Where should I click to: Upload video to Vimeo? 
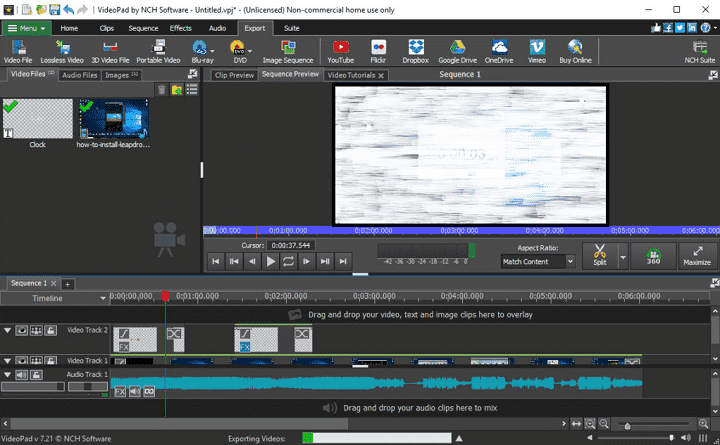[537, 51]
